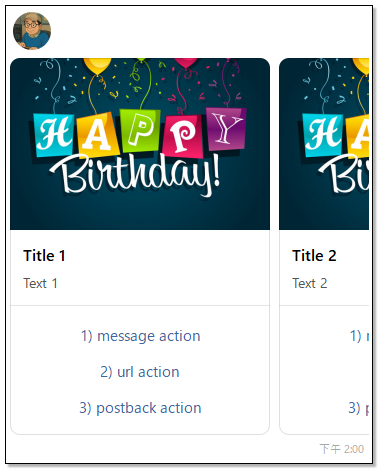Click the cyan "H" tile on second card
This screenshot has height=470, width=379.
click(x=323, y=135)
